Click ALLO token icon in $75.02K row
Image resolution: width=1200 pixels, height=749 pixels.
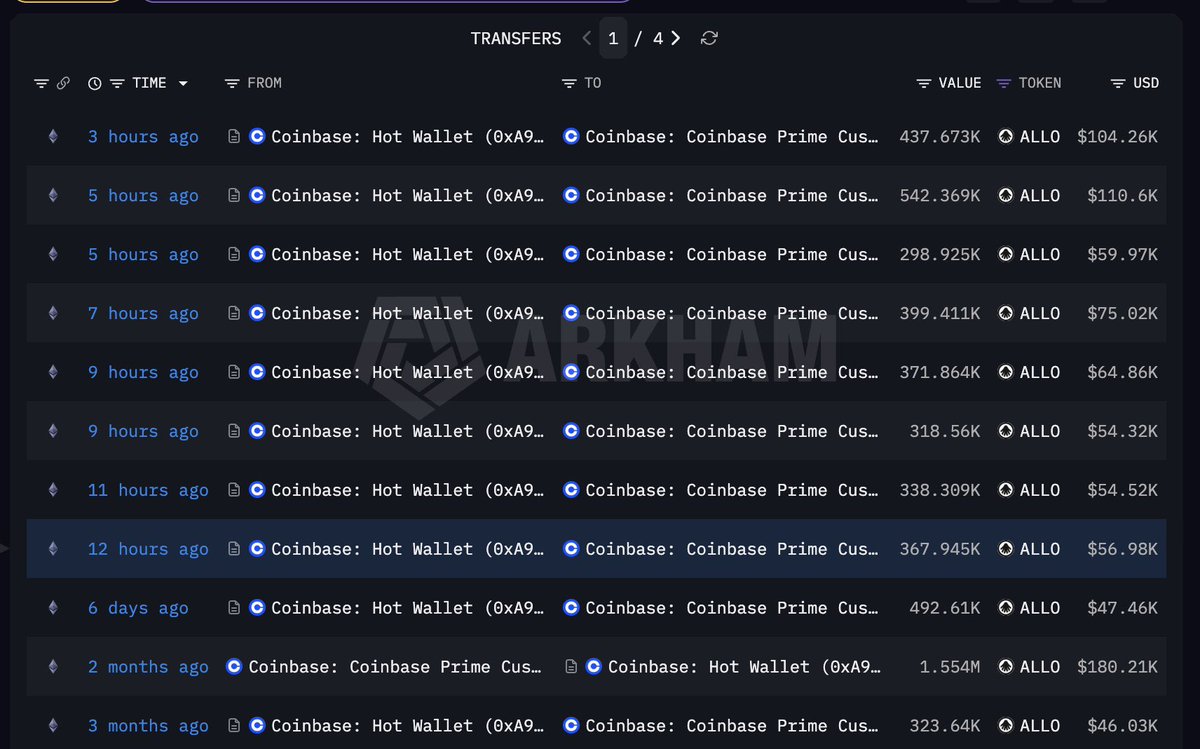click(x=1006, y=313)
